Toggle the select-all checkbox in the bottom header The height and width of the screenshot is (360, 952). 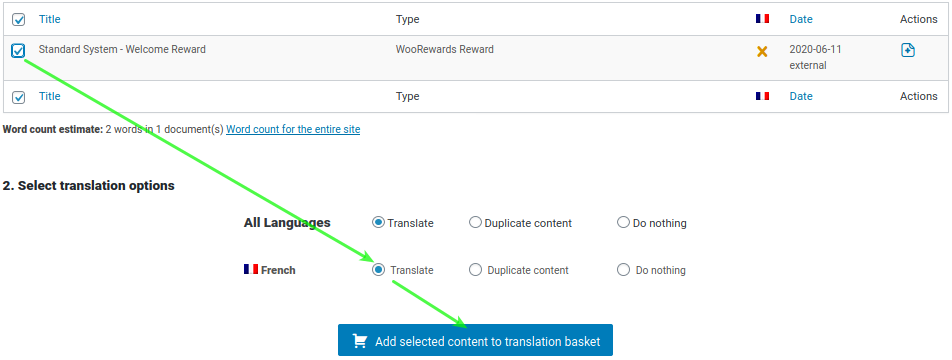coord(19,97)
